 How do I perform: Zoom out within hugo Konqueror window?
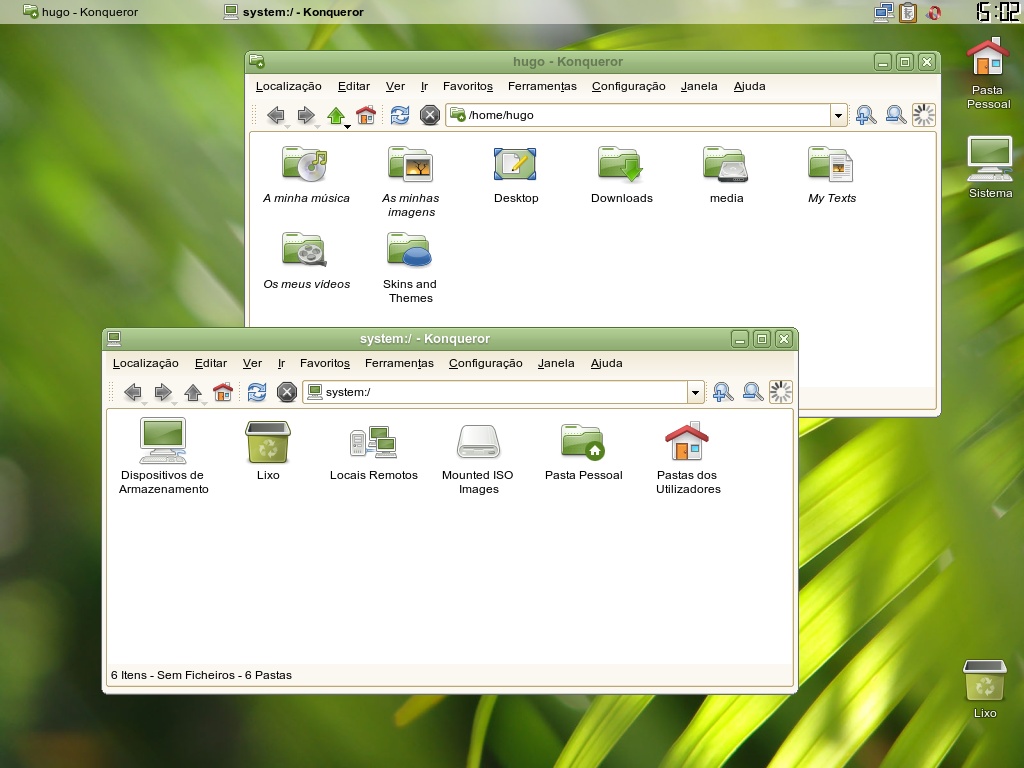click(x=895, y=116)
